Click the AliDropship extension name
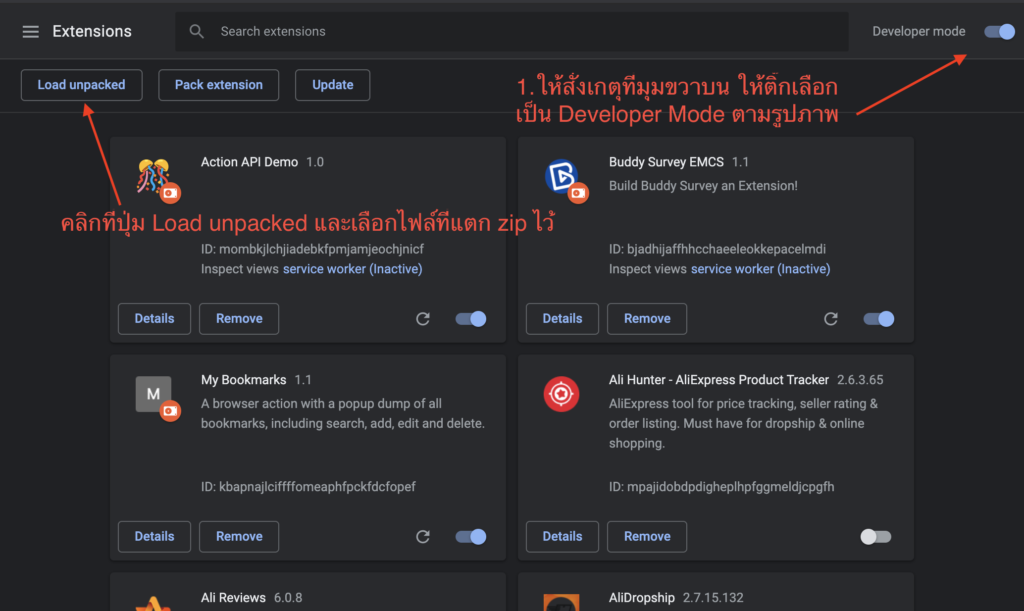Screen dimensions: 1024x611 [641, 598]
